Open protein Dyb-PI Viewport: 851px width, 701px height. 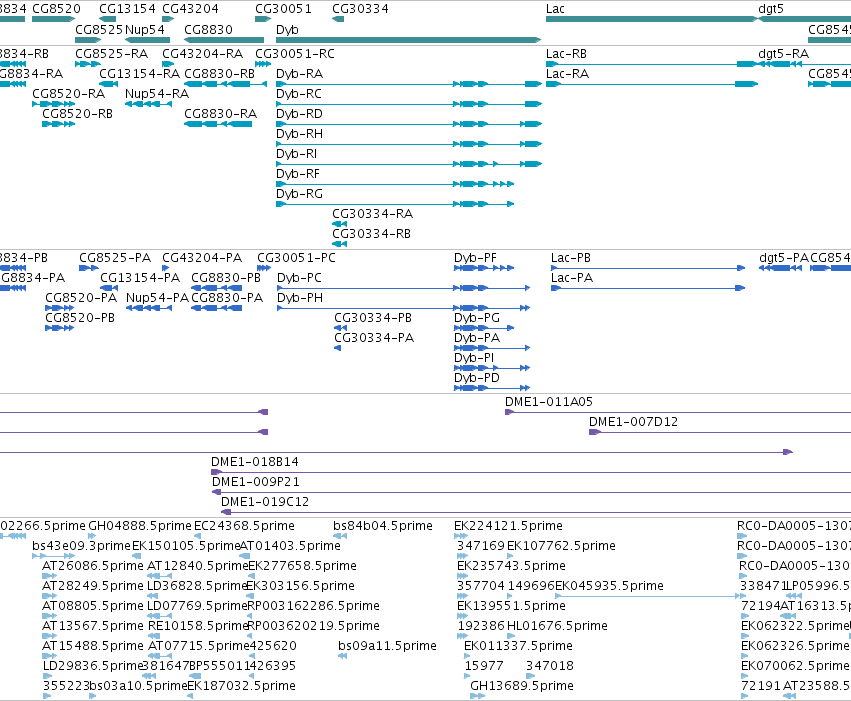point(474,358)
